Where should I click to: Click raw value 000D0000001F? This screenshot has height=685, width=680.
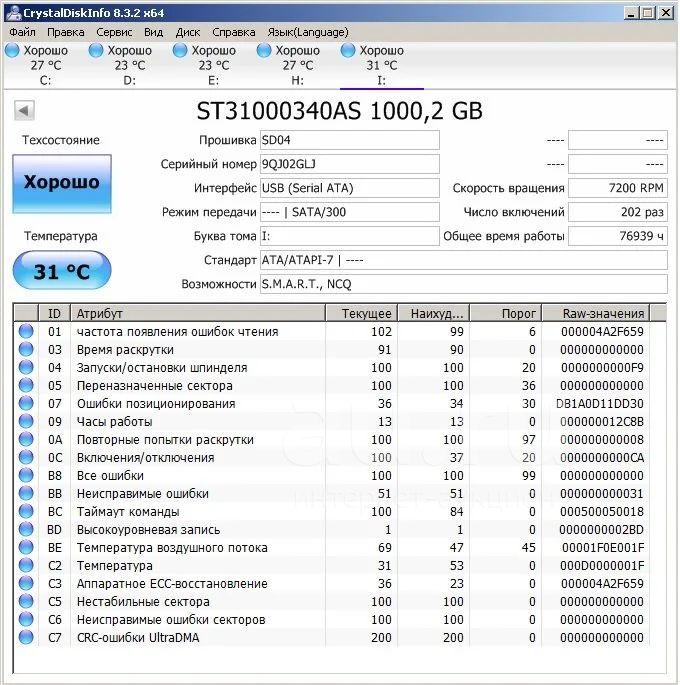coord(602,566)
